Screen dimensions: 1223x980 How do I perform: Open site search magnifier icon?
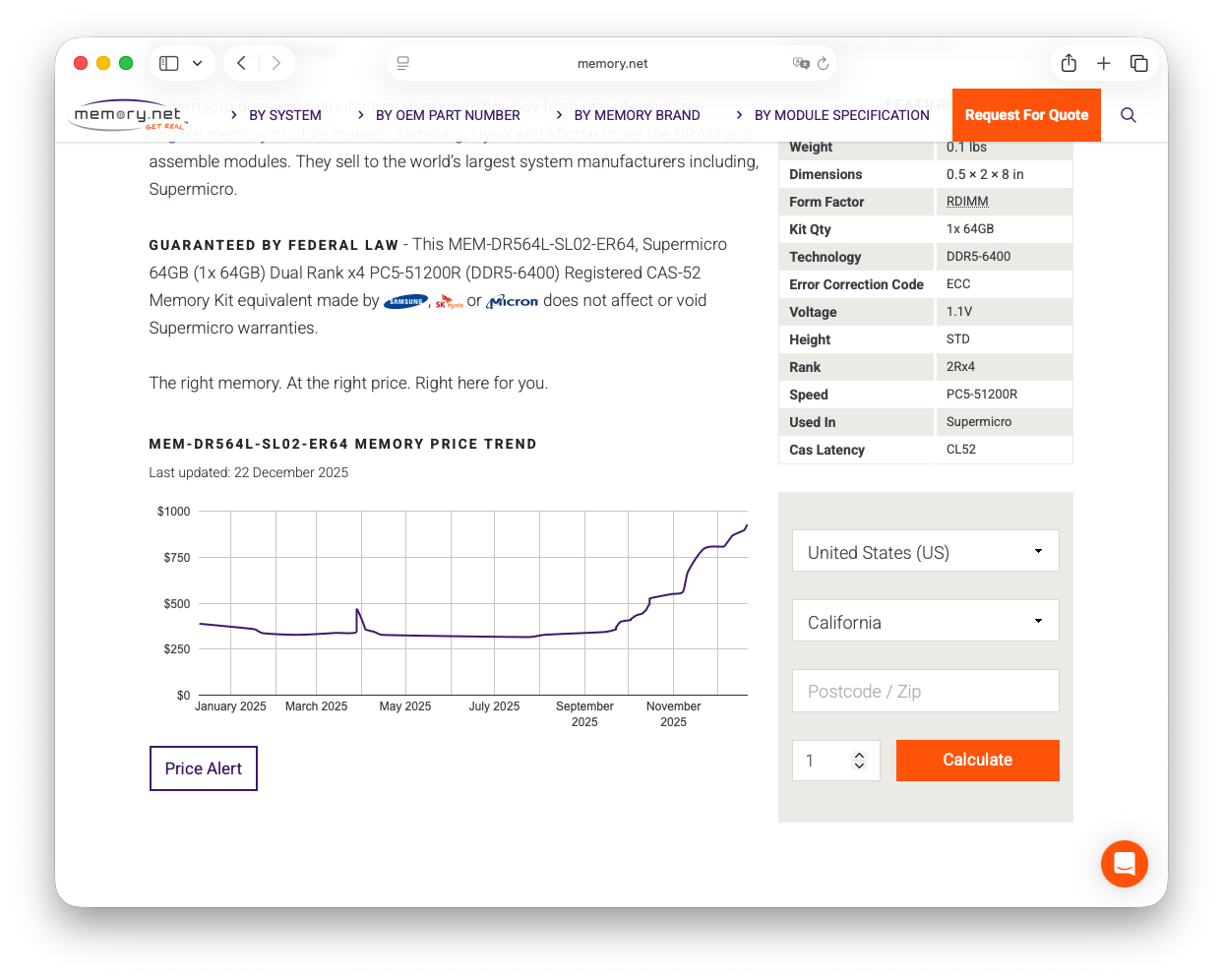pos(1129,115)
